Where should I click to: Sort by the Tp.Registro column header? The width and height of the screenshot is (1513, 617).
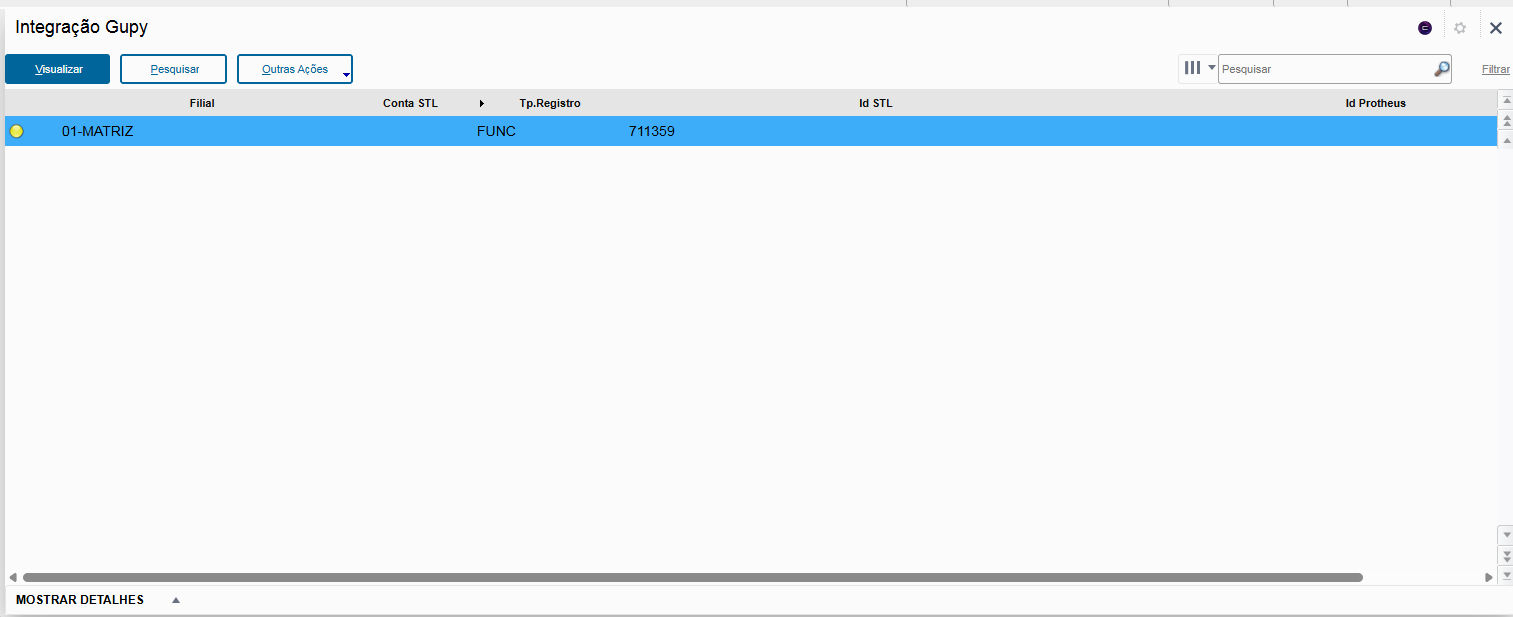[x=549, y=103]
